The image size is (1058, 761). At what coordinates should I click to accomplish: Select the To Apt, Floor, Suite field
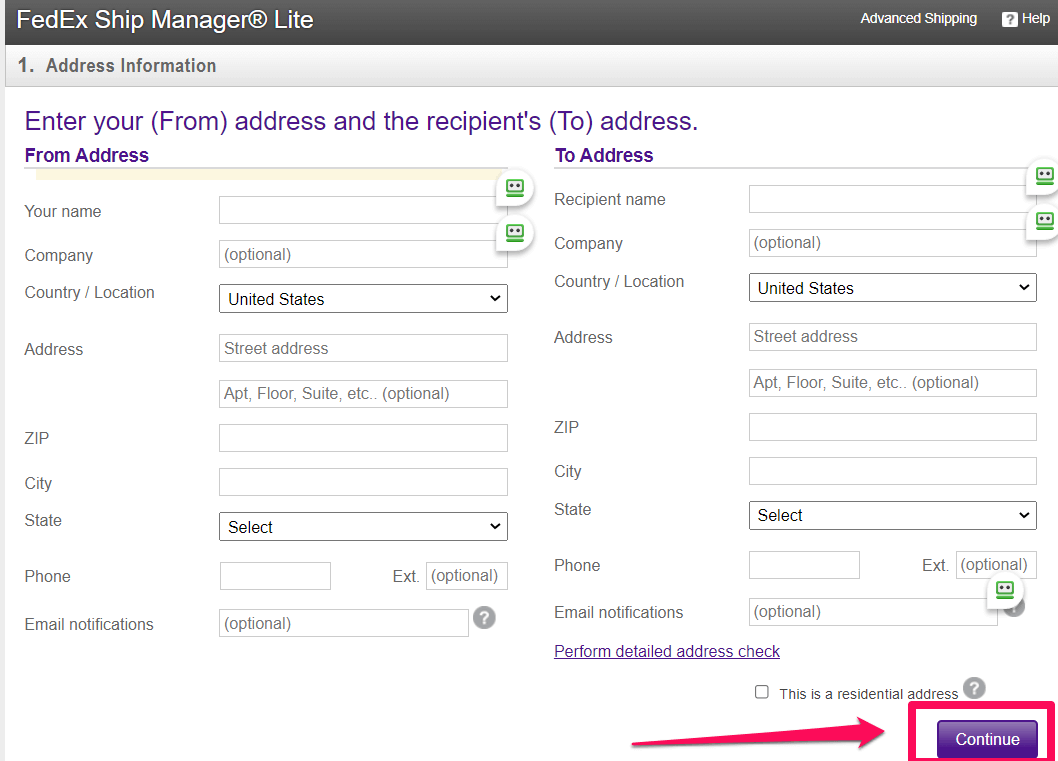coord(893,383)
